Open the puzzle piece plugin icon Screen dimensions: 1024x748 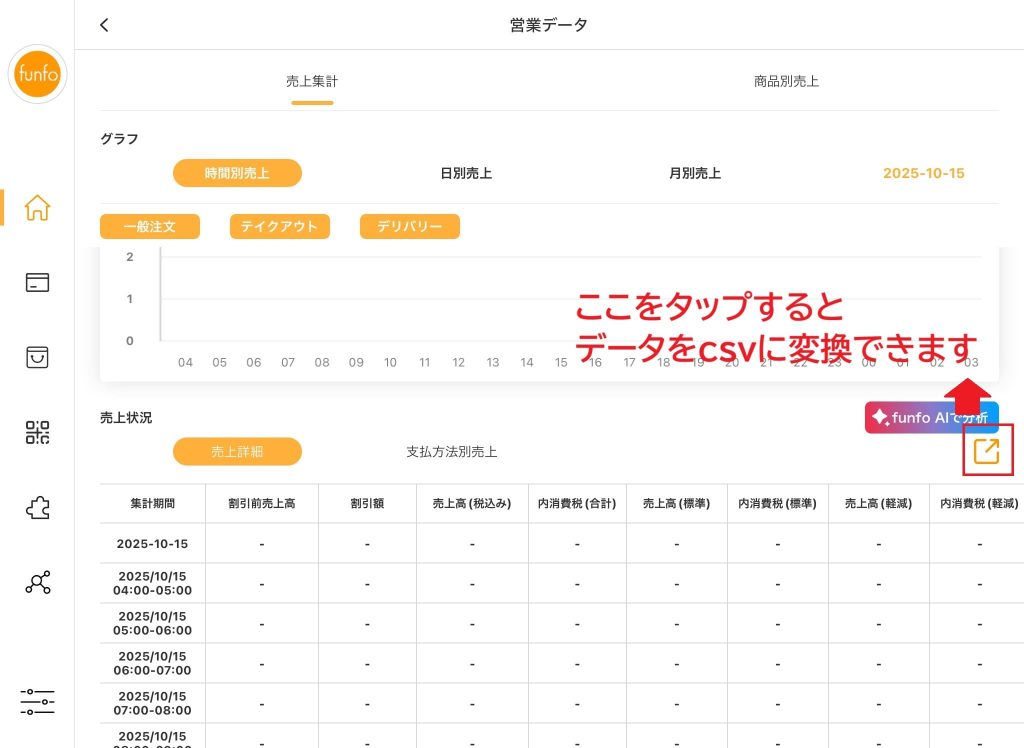click(x=37, y=508)
